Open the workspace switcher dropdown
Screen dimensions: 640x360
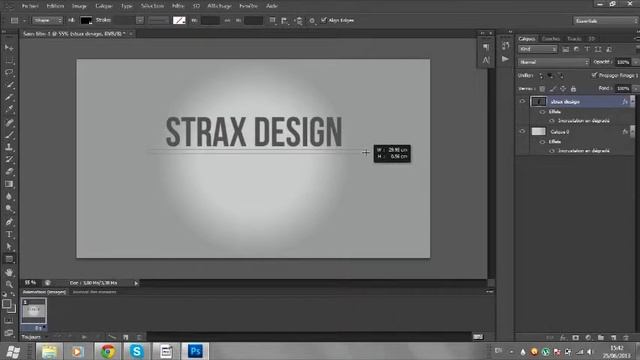click(605, 20)
